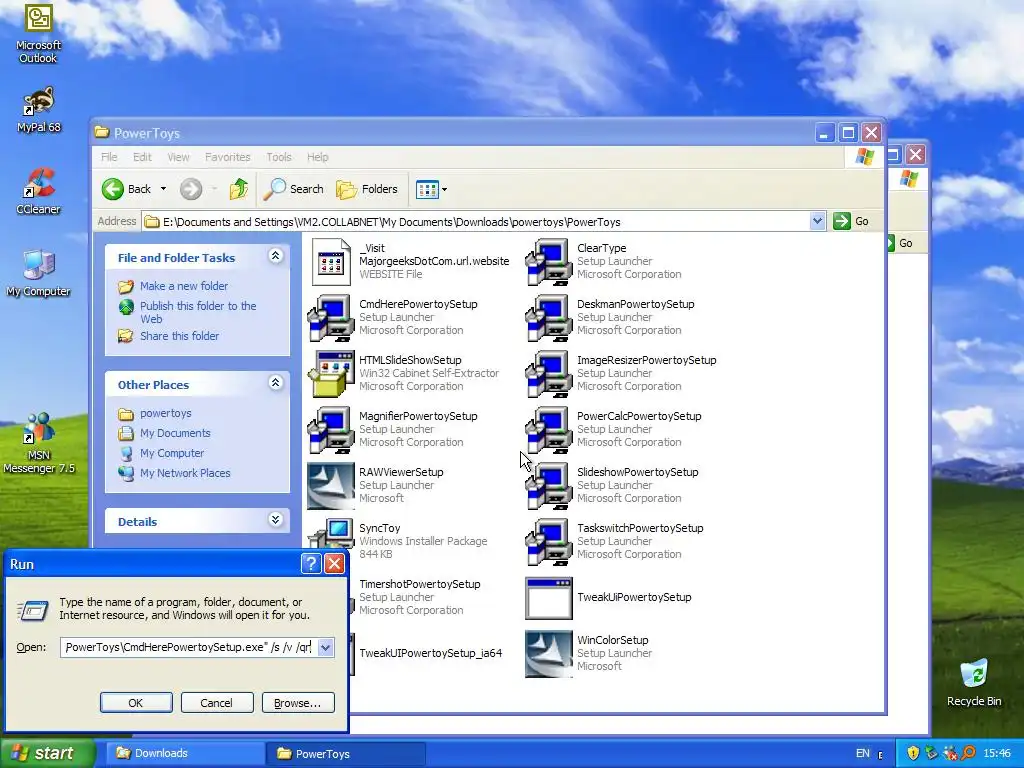Open MSN Messenger 7.5 desktop shortcut
The image size is (1024, 768).
(39, 429)
